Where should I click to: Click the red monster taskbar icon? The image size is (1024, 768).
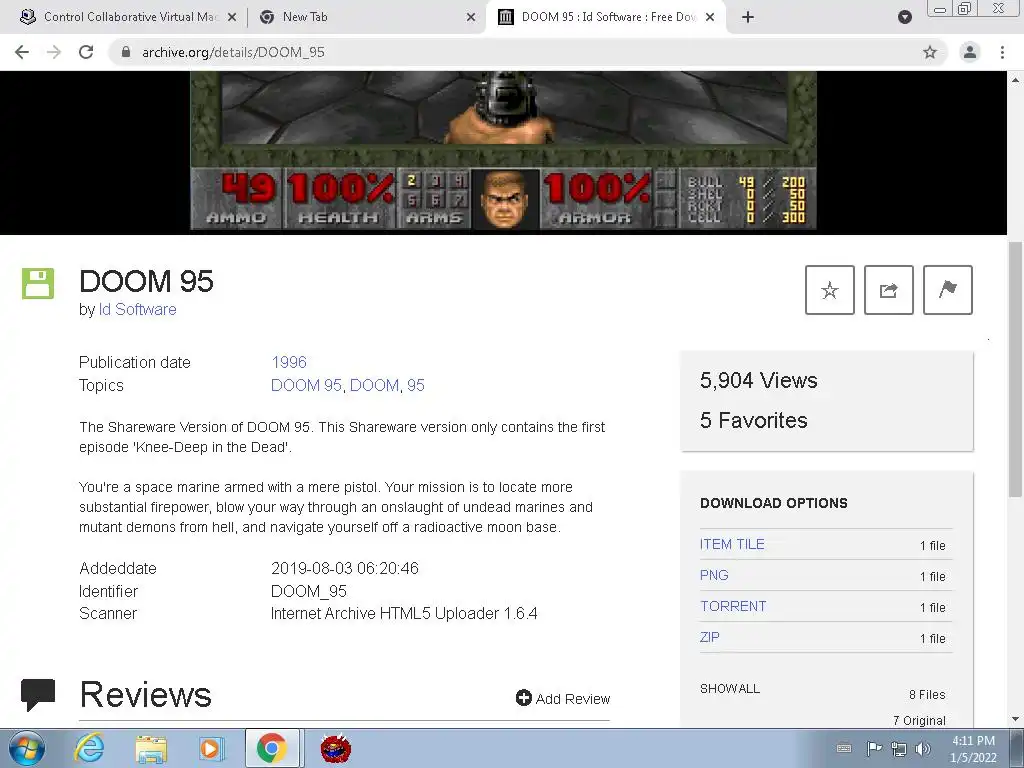(336, 748)
